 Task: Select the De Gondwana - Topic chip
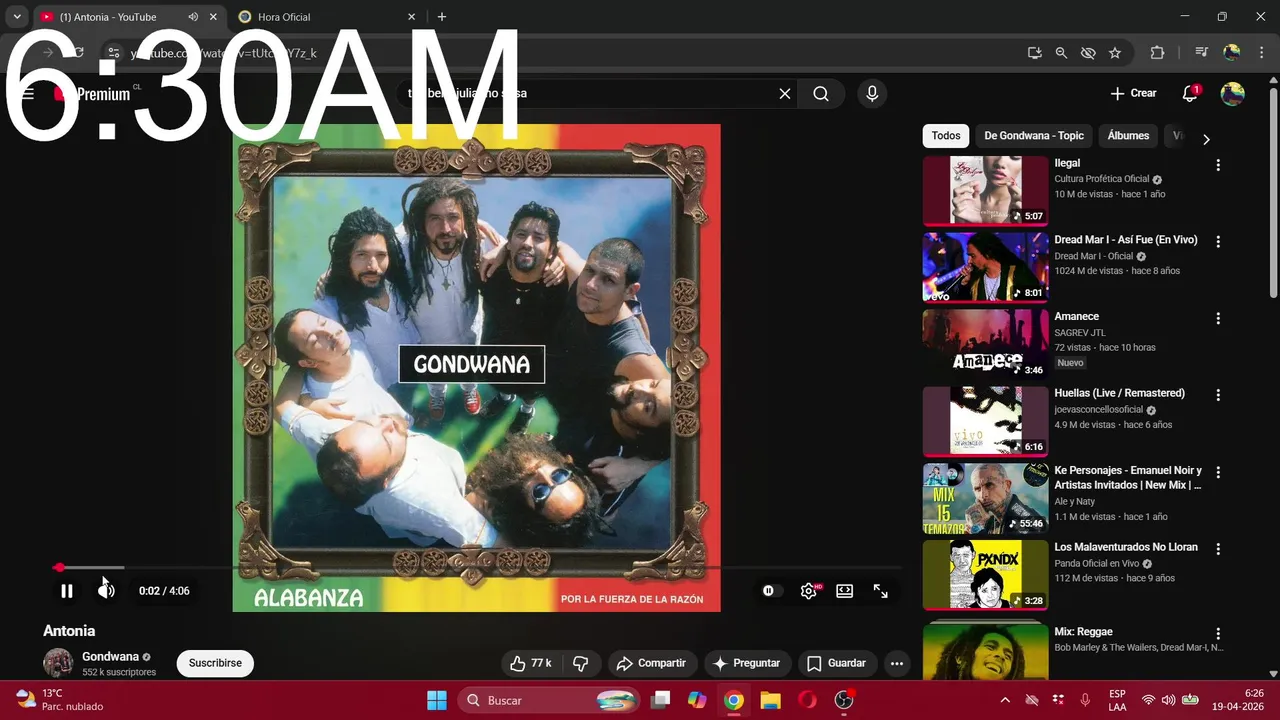(x=1034, y=136)
